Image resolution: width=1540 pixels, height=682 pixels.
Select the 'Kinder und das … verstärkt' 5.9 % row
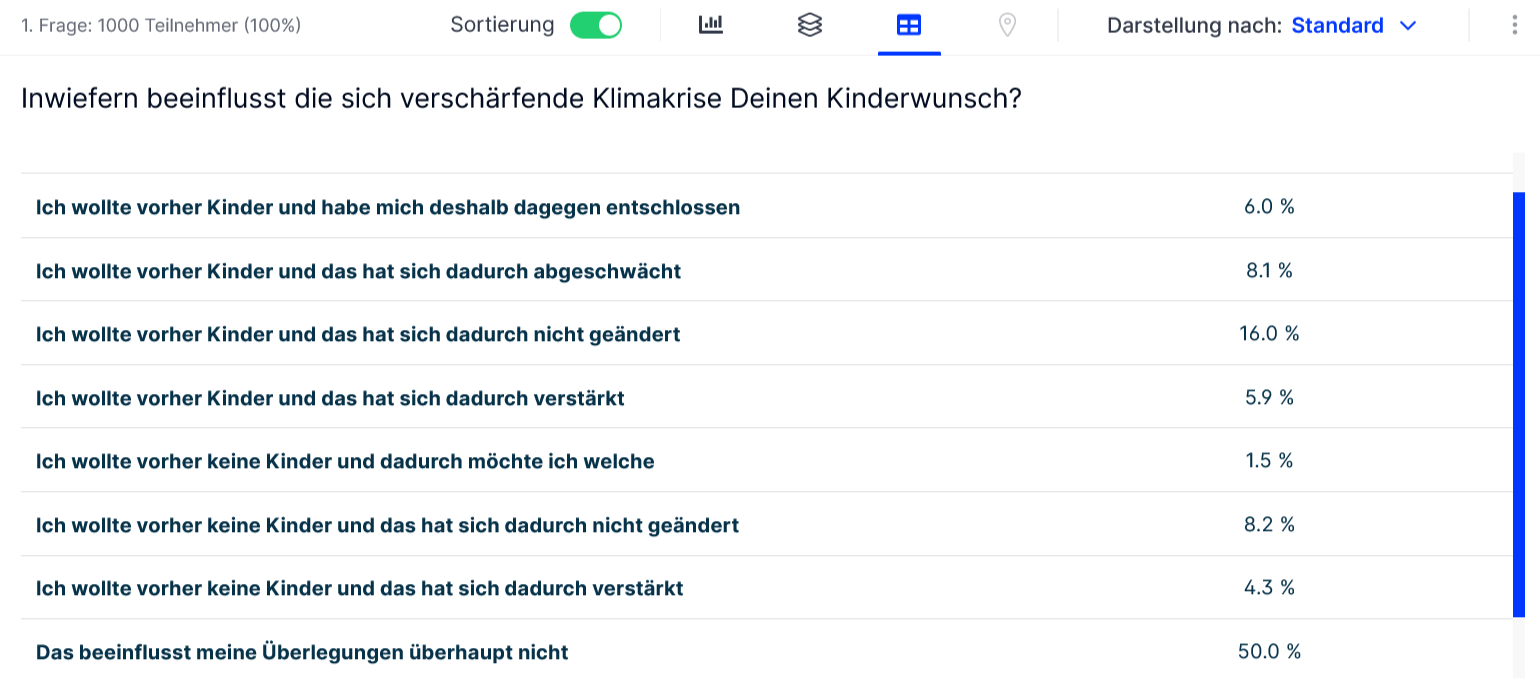(x=330, y=398)
